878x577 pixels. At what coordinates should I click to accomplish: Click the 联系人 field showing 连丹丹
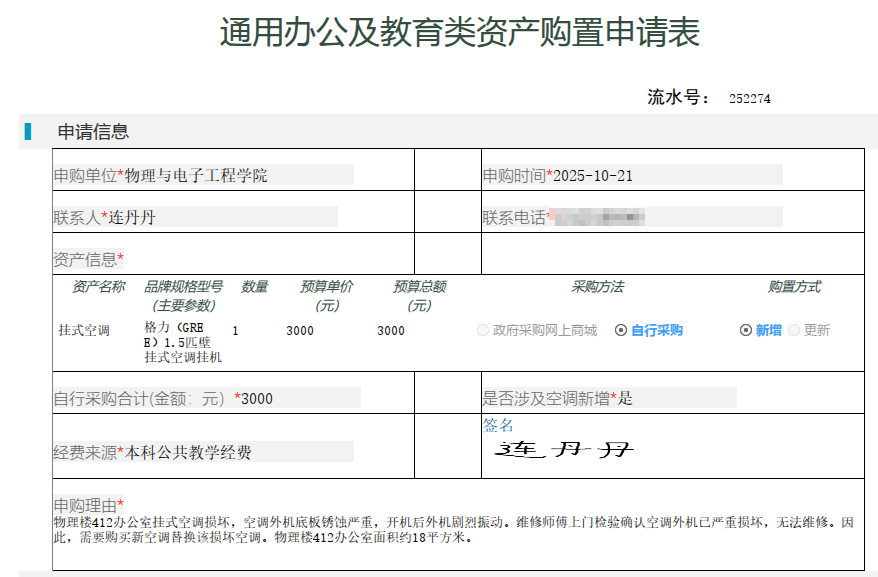pos(195,217)
